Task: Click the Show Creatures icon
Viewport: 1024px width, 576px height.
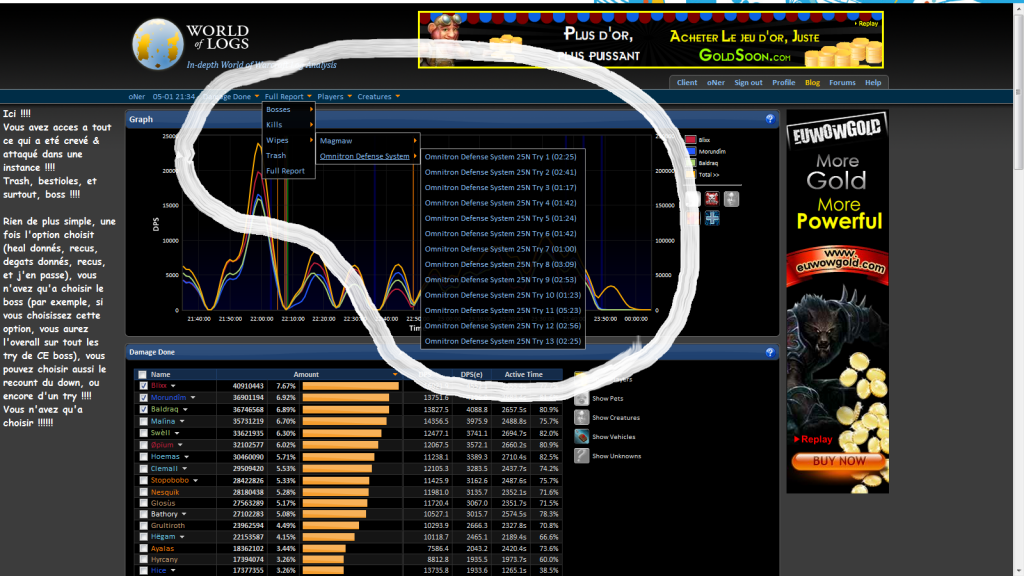Action: (581, 417)
